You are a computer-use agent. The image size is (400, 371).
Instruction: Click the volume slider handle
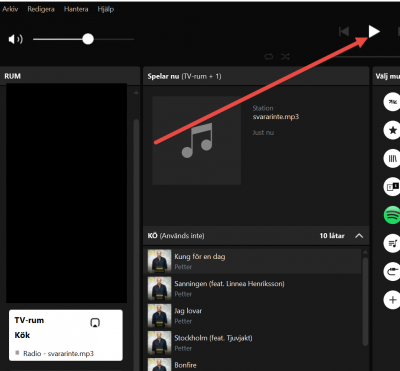coord(88,39)
